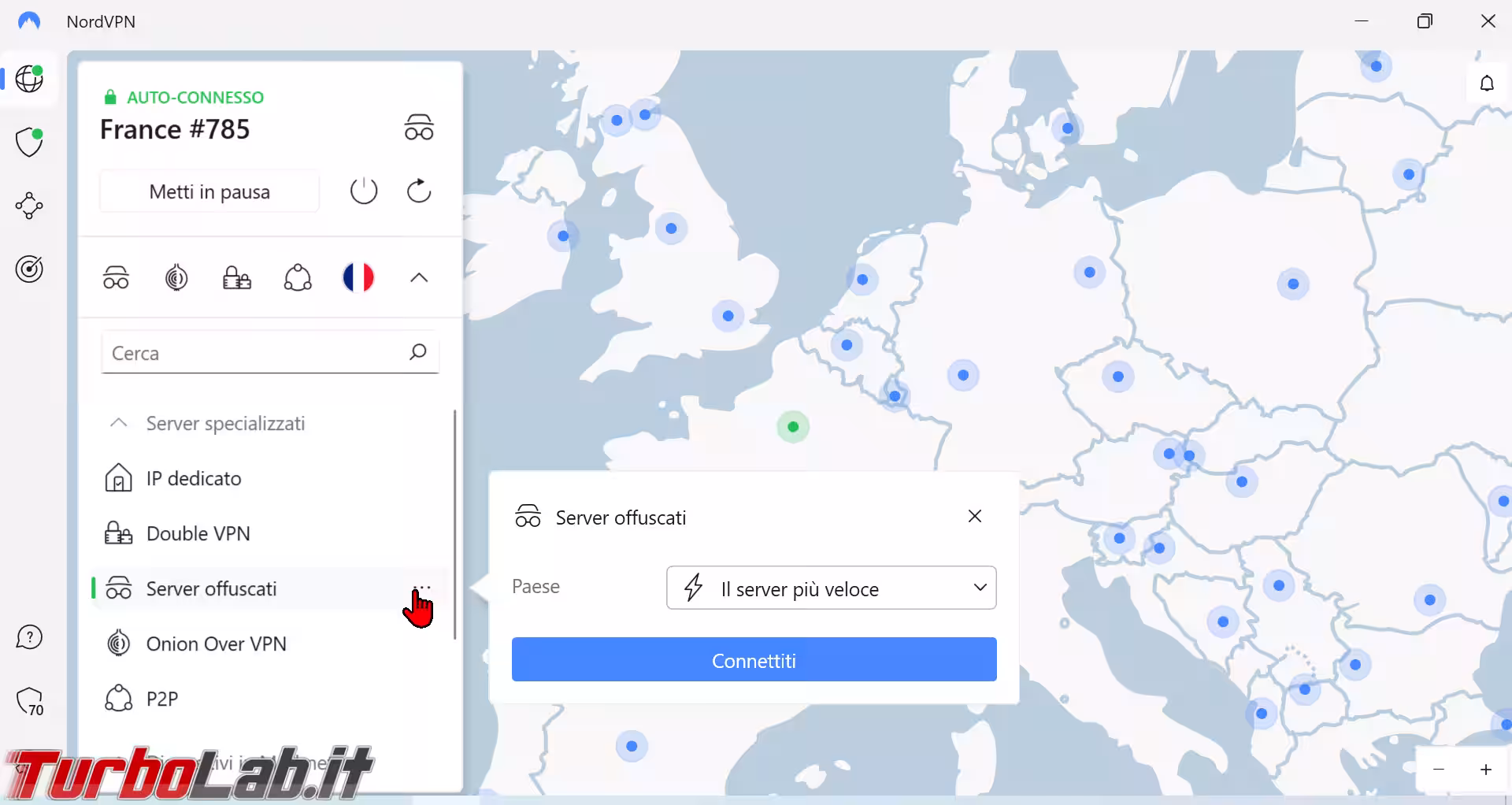Zoom out the map with minus button
Screen dimensions: 1512x805
pyautogui.click(x=1439, y=770)
